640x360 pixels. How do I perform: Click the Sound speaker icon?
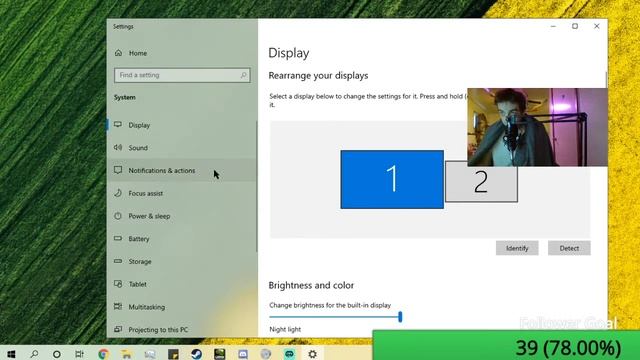tap(118, 147)
